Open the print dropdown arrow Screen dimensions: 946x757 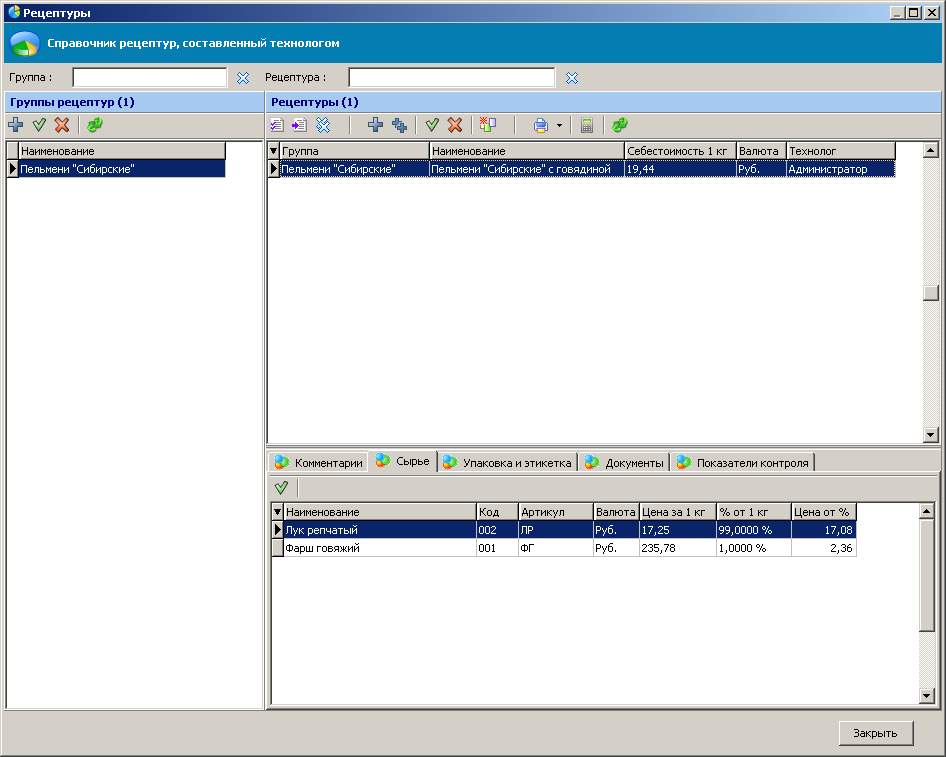560,126
